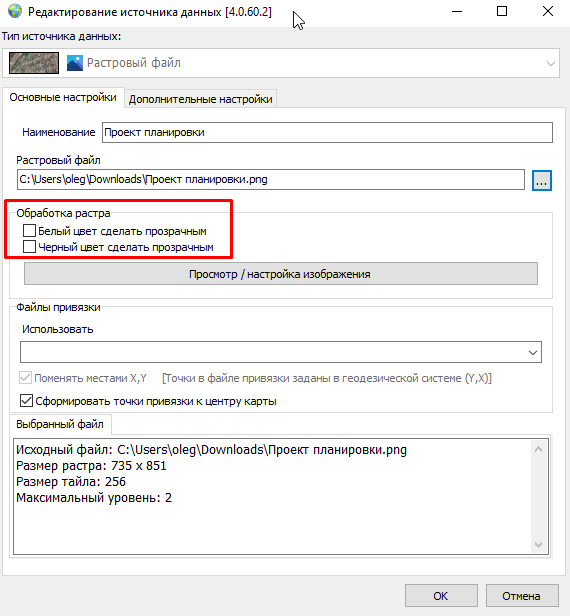Viewport: 570px width, 616px height.
Task: Enable 'Белый цвет сделать прозрачным' checkbox
Action: [29, 231]
